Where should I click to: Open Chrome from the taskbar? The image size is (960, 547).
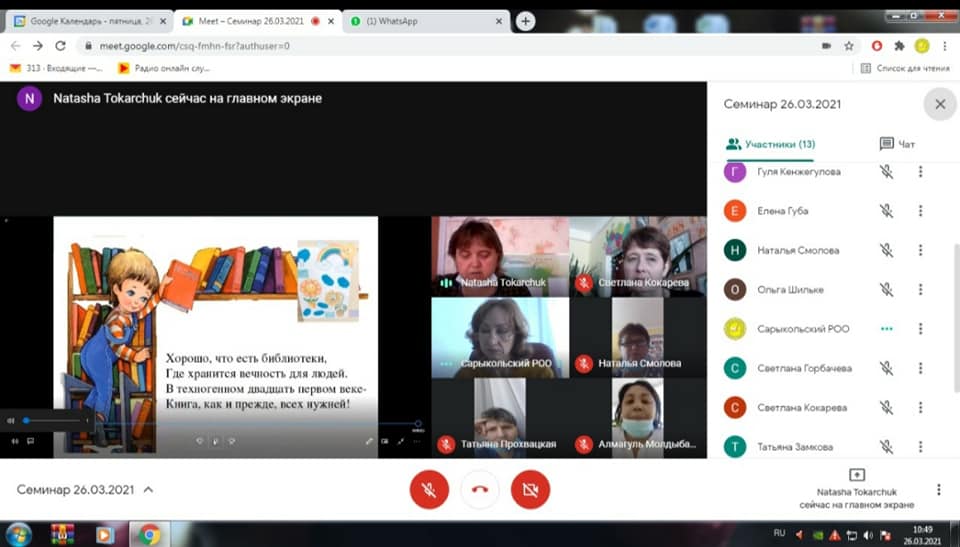point(149,534)
